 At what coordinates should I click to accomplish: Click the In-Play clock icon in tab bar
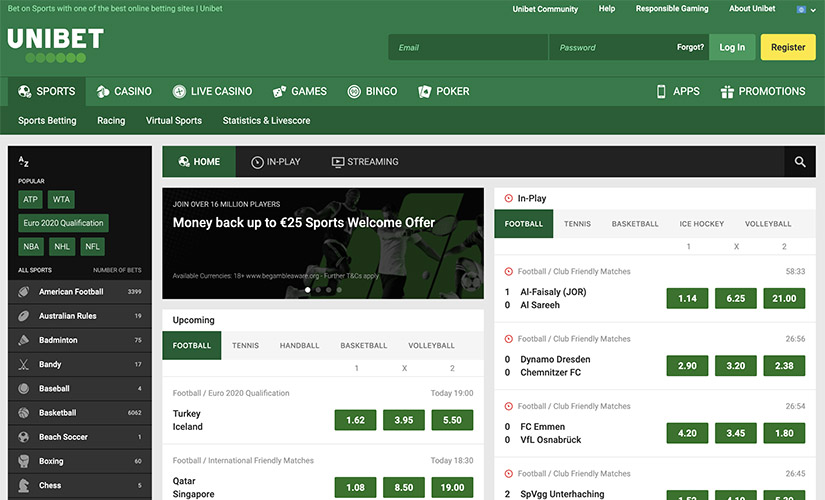tap(257, 162)
